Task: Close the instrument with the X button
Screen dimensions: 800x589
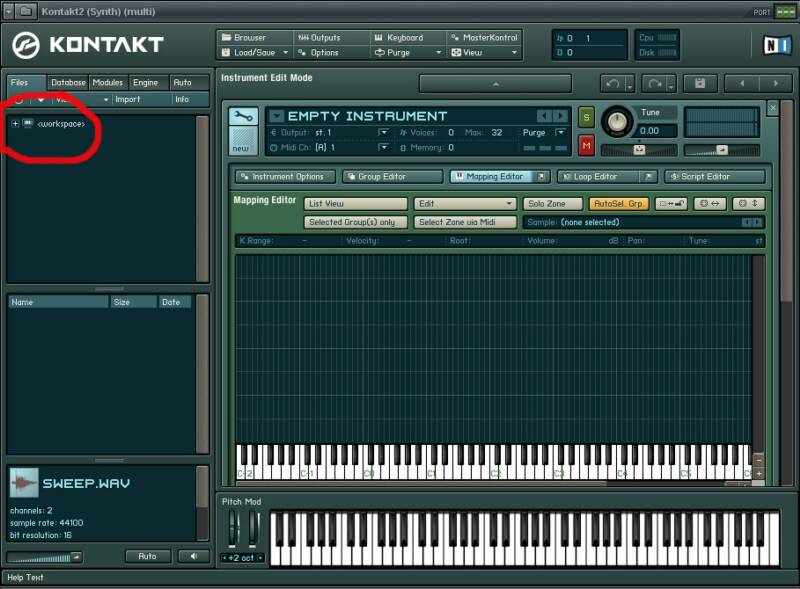Action: coord(773,108)
